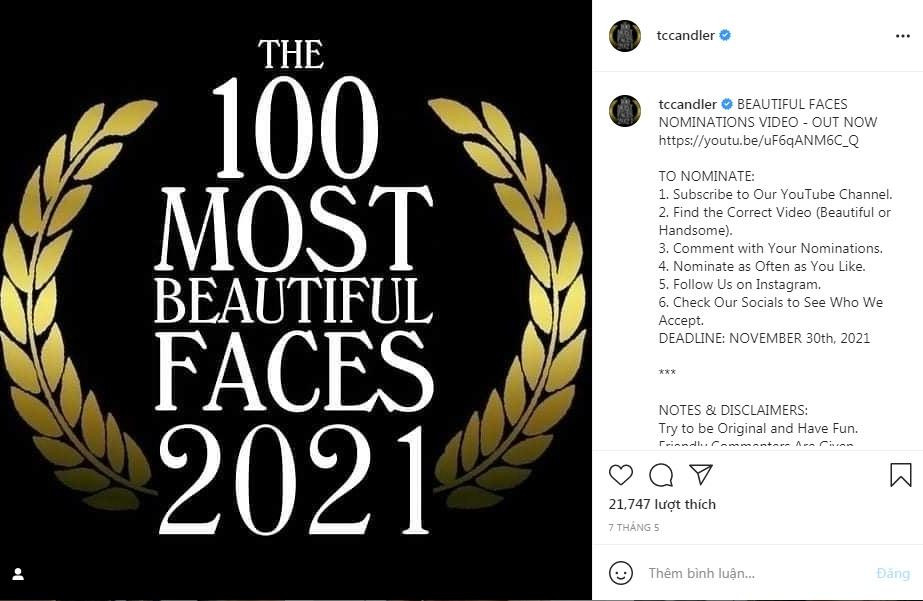Open the tccandler username in caption
Viewport: 923px width, 601px height.
[686, 104]
